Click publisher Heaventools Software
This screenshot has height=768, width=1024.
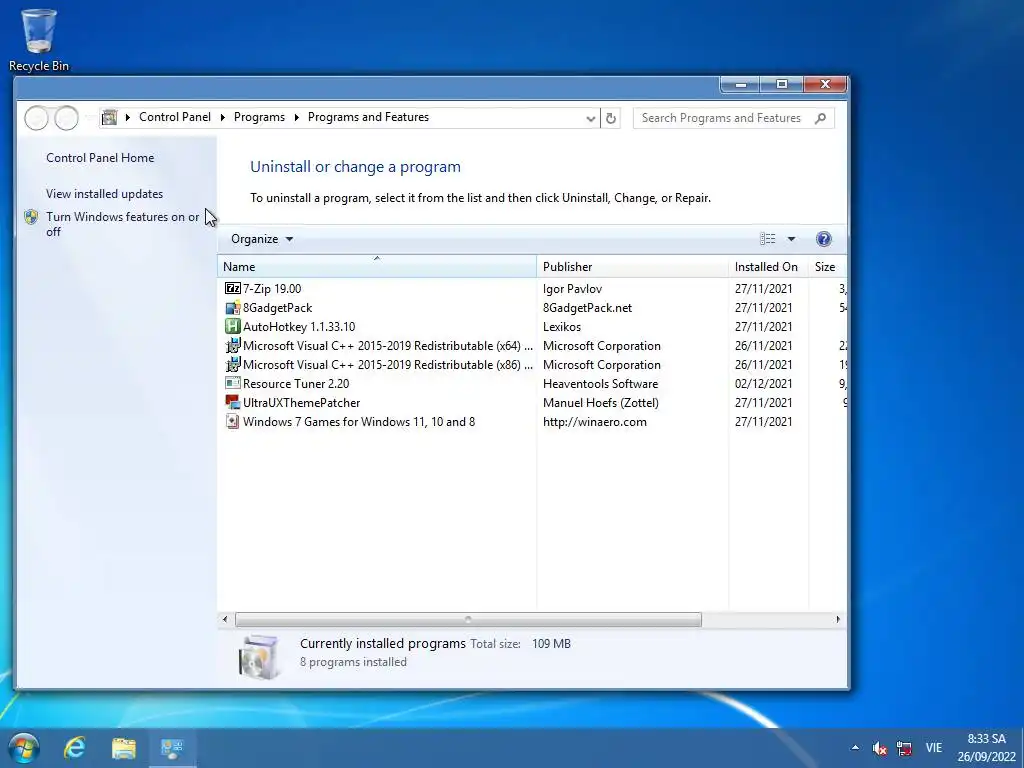600,383
